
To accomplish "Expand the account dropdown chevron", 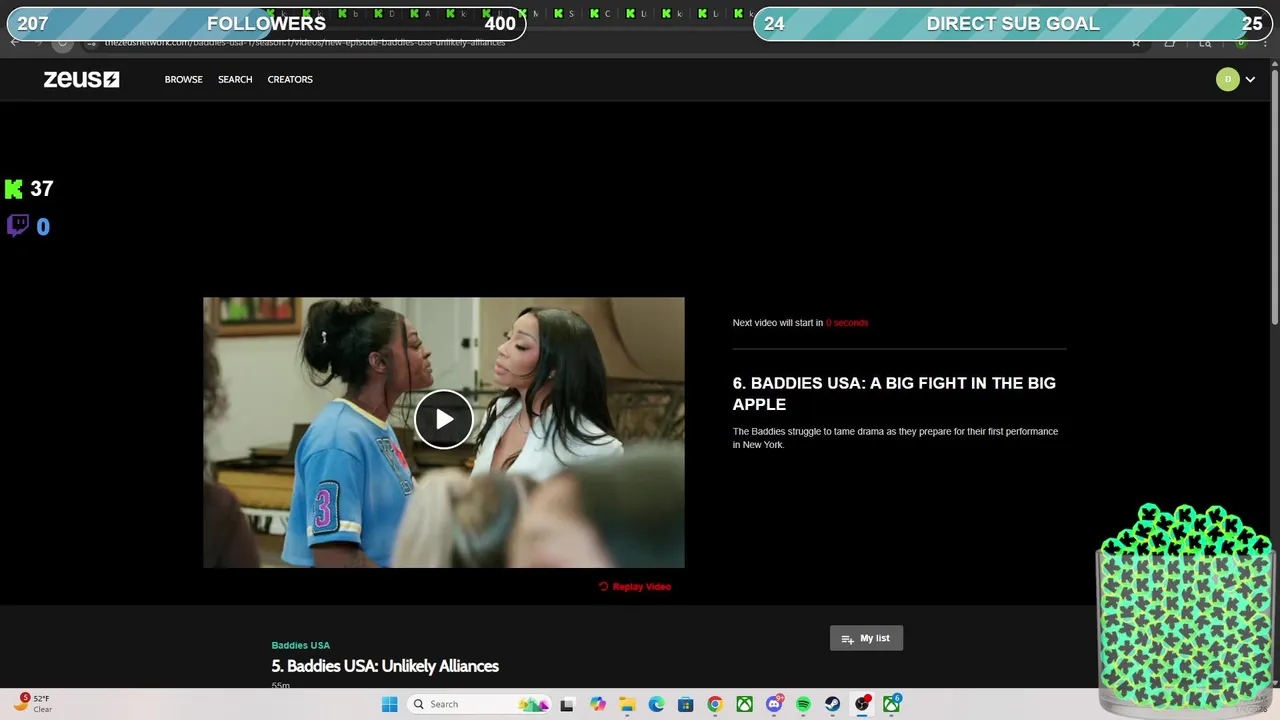I will [x=1250, y=80].
